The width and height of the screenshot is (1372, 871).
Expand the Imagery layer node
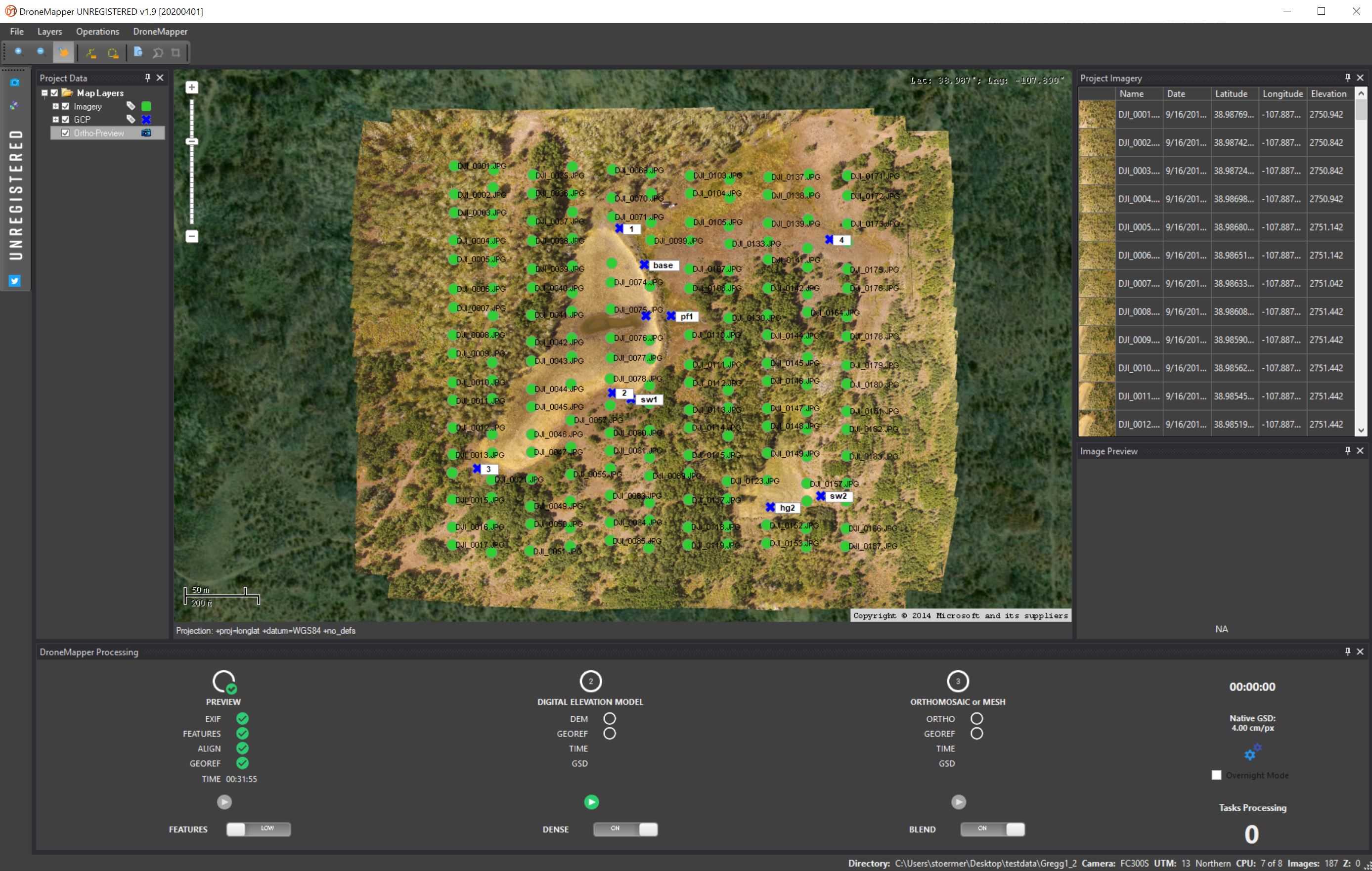[56, 106]
